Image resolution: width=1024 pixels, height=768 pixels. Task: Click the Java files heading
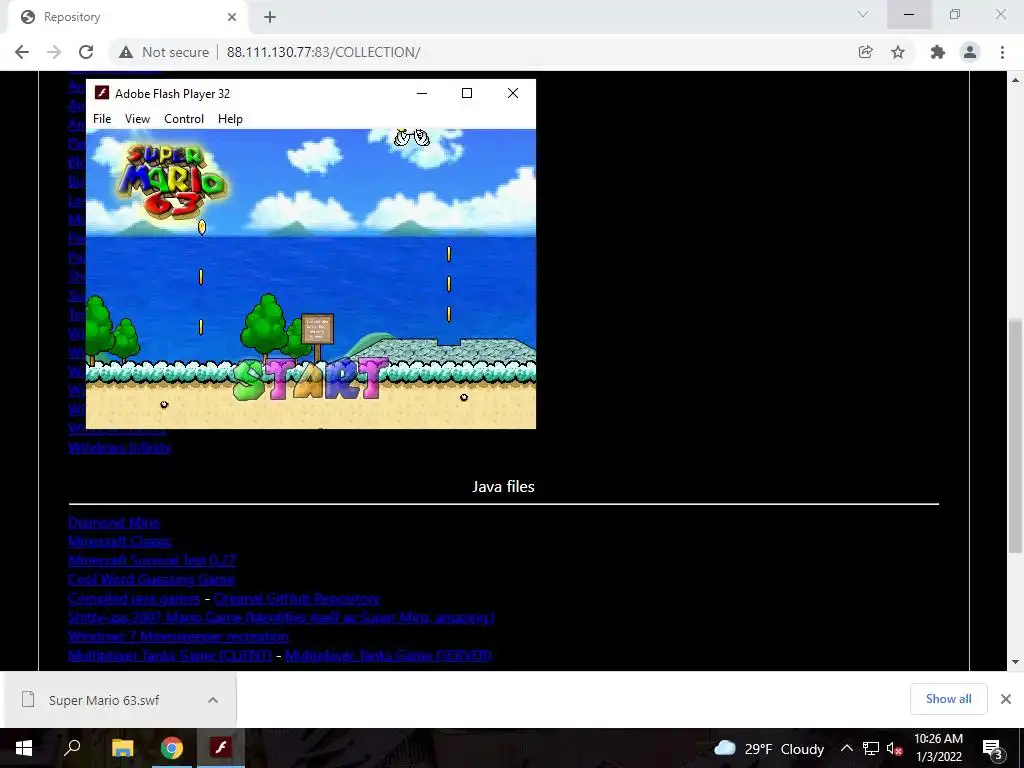[504, 487]
